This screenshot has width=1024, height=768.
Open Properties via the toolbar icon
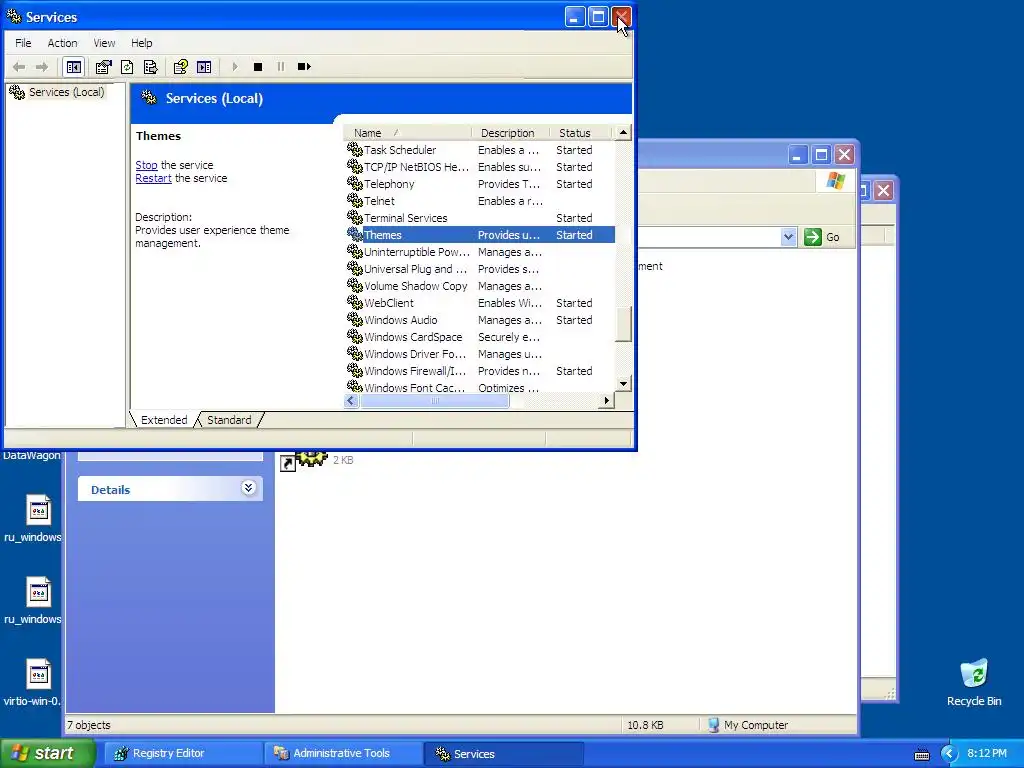103,67
